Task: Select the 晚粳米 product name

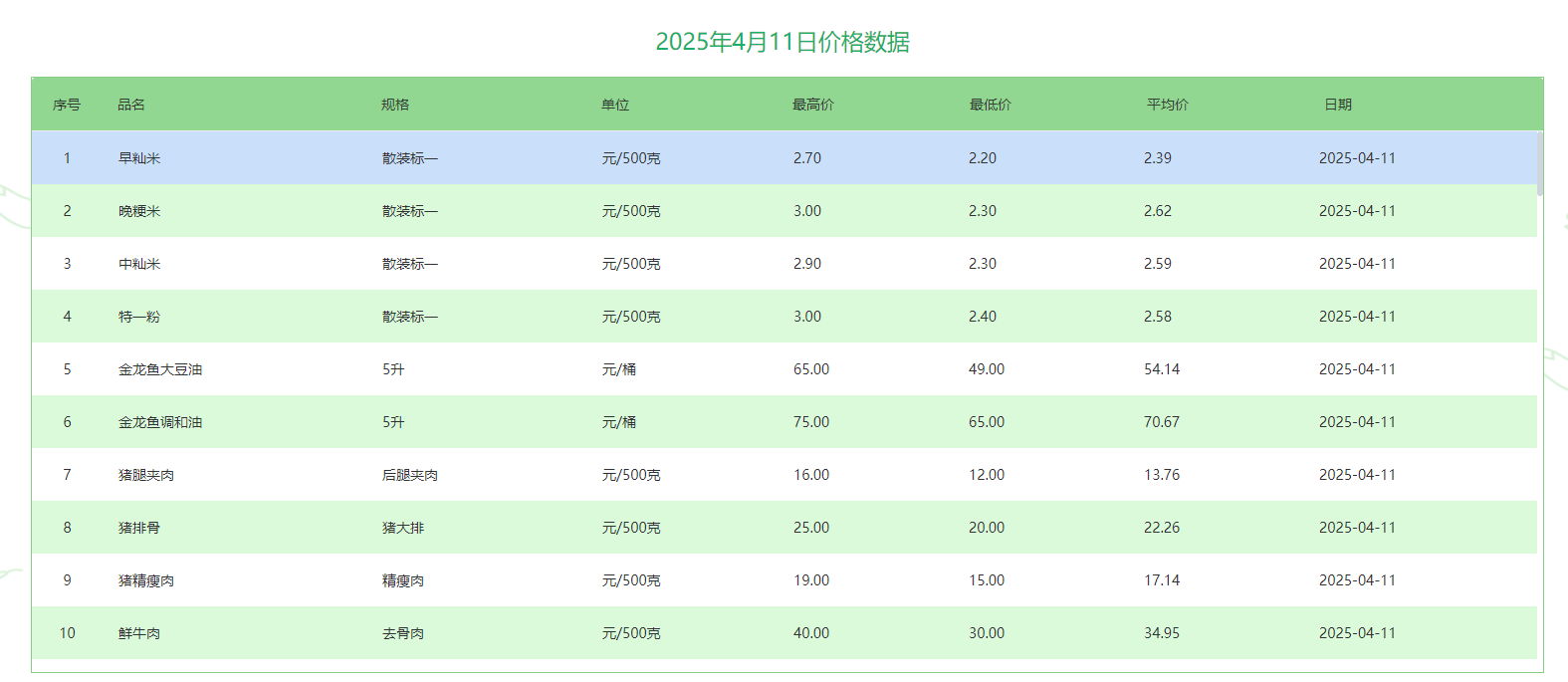Action: point(139,211)
